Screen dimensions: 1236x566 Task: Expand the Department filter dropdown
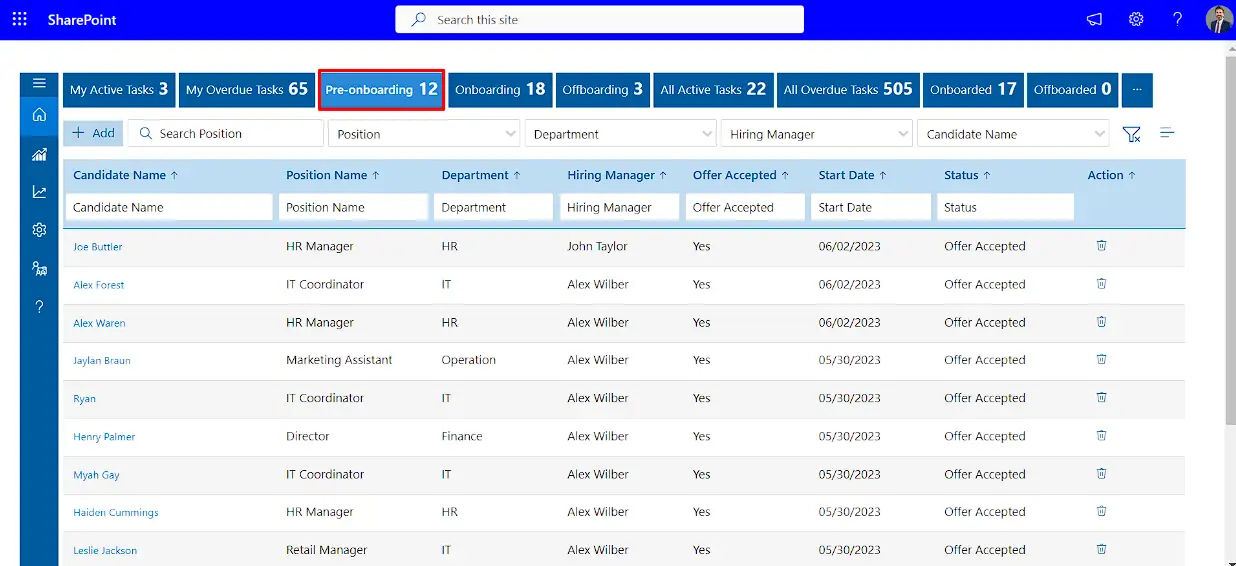click(x=621, y=134)
